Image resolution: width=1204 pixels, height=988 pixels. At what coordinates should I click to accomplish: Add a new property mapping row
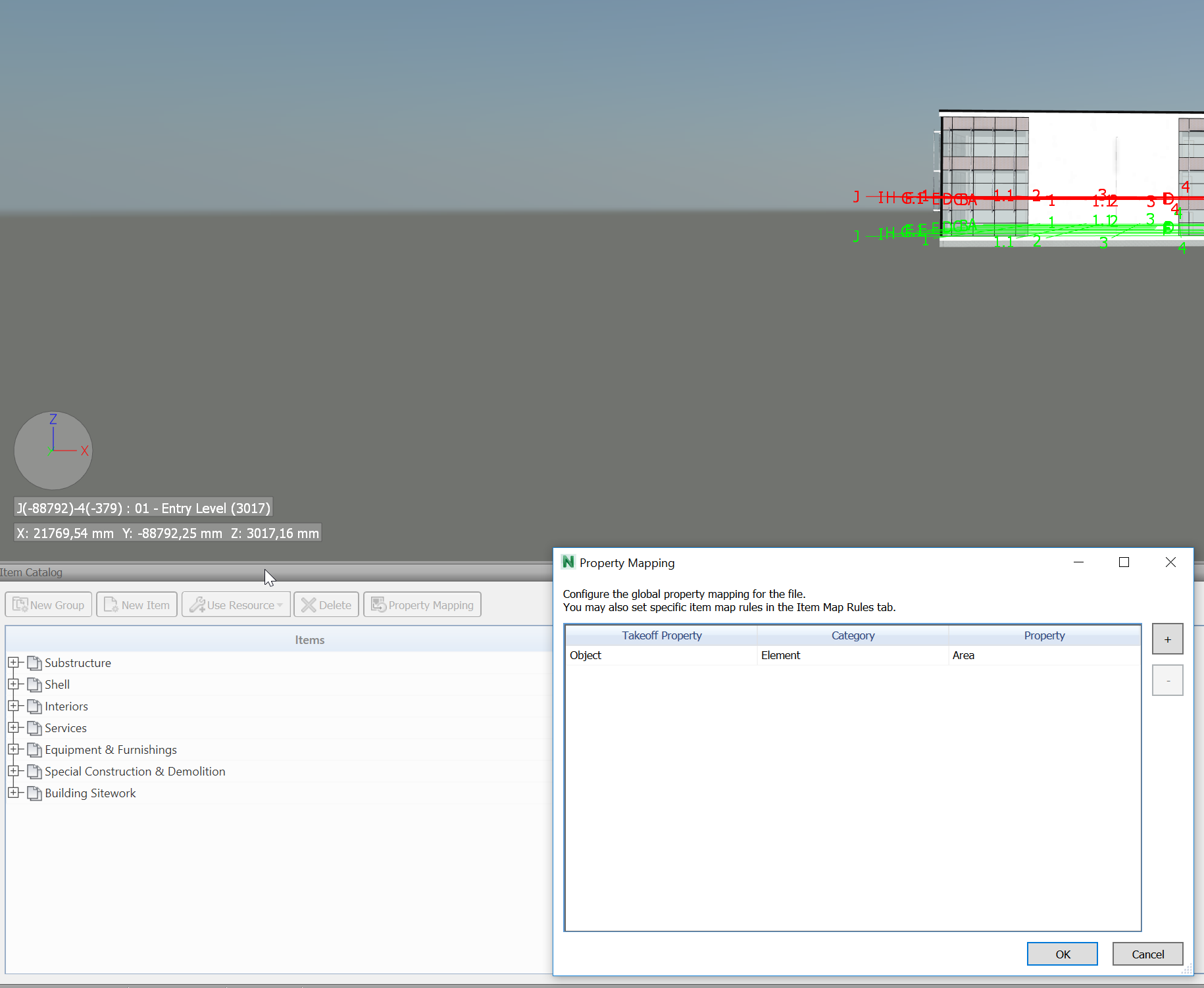point(1166,638)
